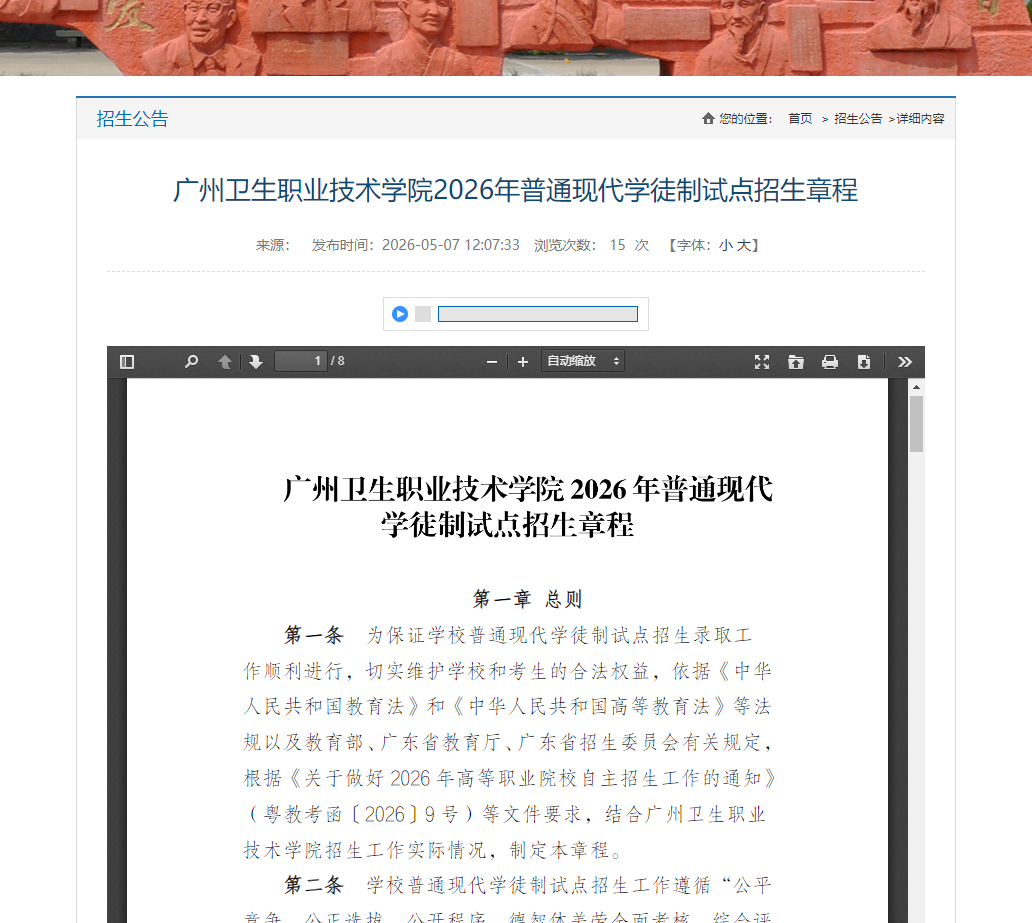Click the article title 广州卫生职业技术学院2026年普通现代学徒制试点招生章程
The height and width of the screenshot is (923, 1032).
point(515,190)
